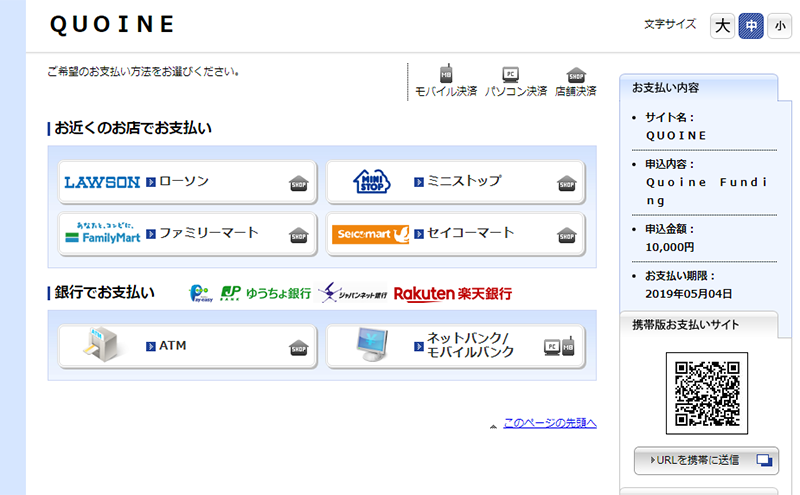Click instruction ご希望のお支払い方法をお選びください
This screenshot has width=800, height=495.
(x=143, y=71)
